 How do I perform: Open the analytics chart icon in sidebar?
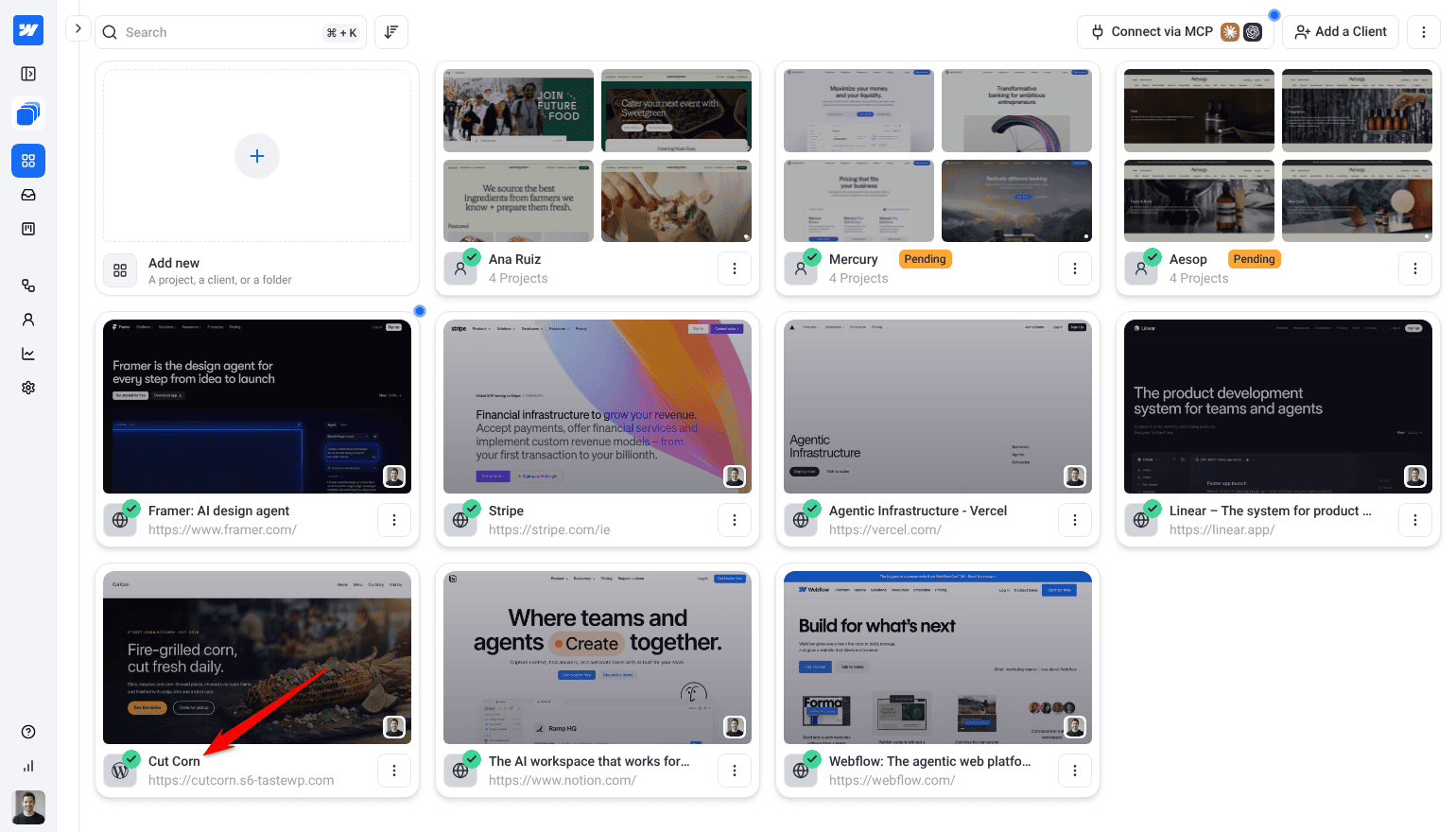[x=28, y=354]
